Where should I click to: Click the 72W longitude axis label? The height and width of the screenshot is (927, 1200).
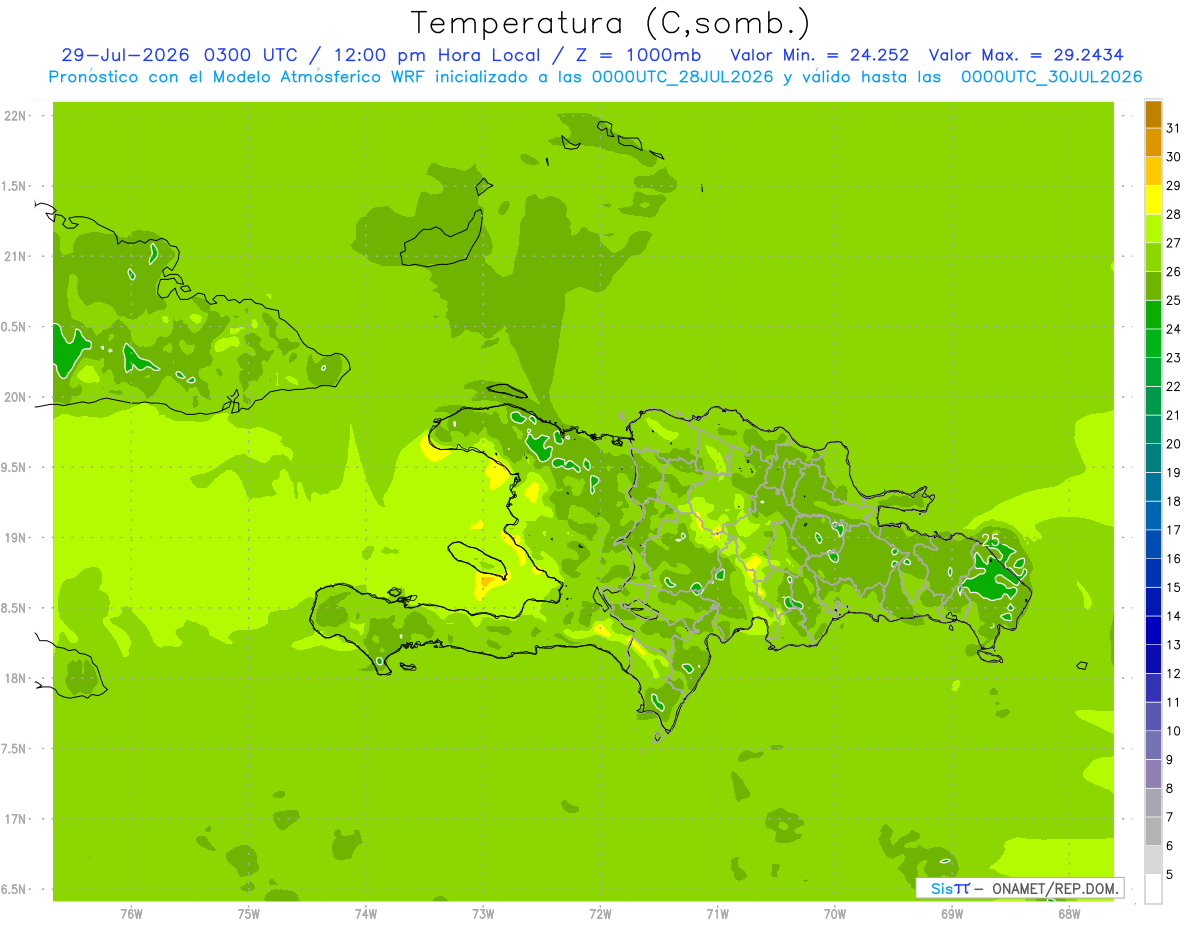(600, 914)
